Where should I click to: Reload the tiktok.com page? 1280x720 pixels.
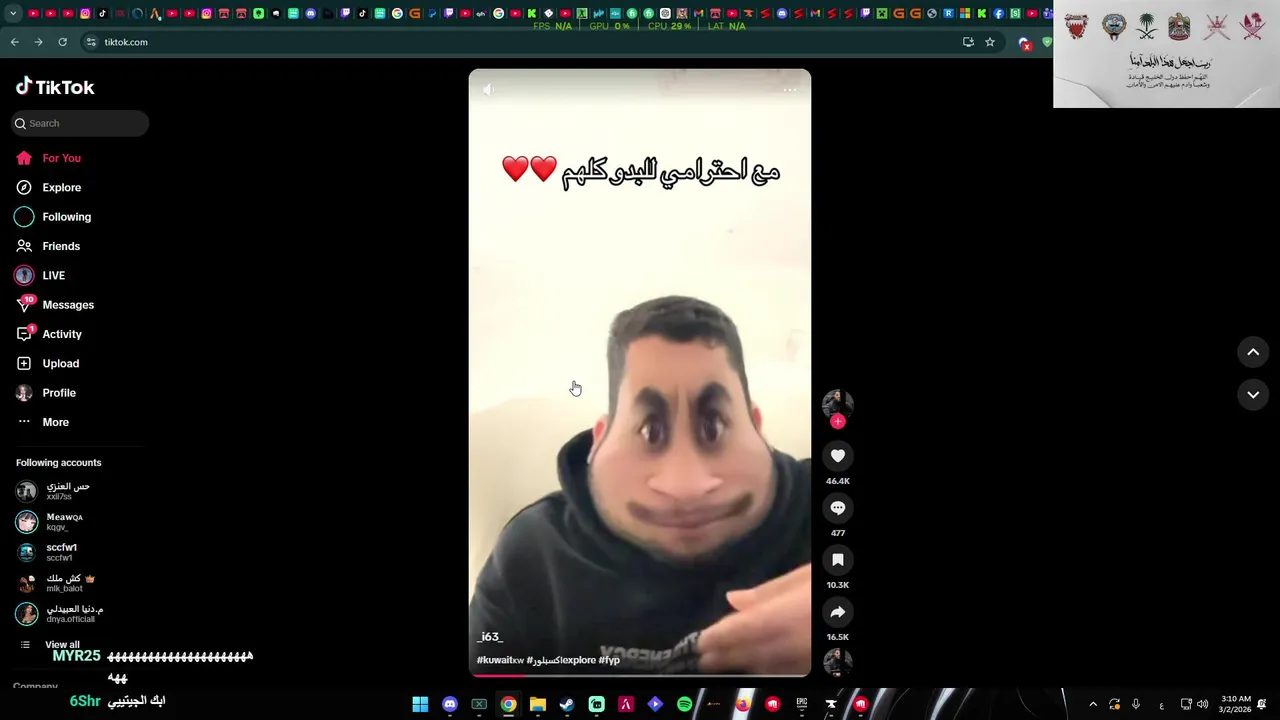[x=62, y=42]
